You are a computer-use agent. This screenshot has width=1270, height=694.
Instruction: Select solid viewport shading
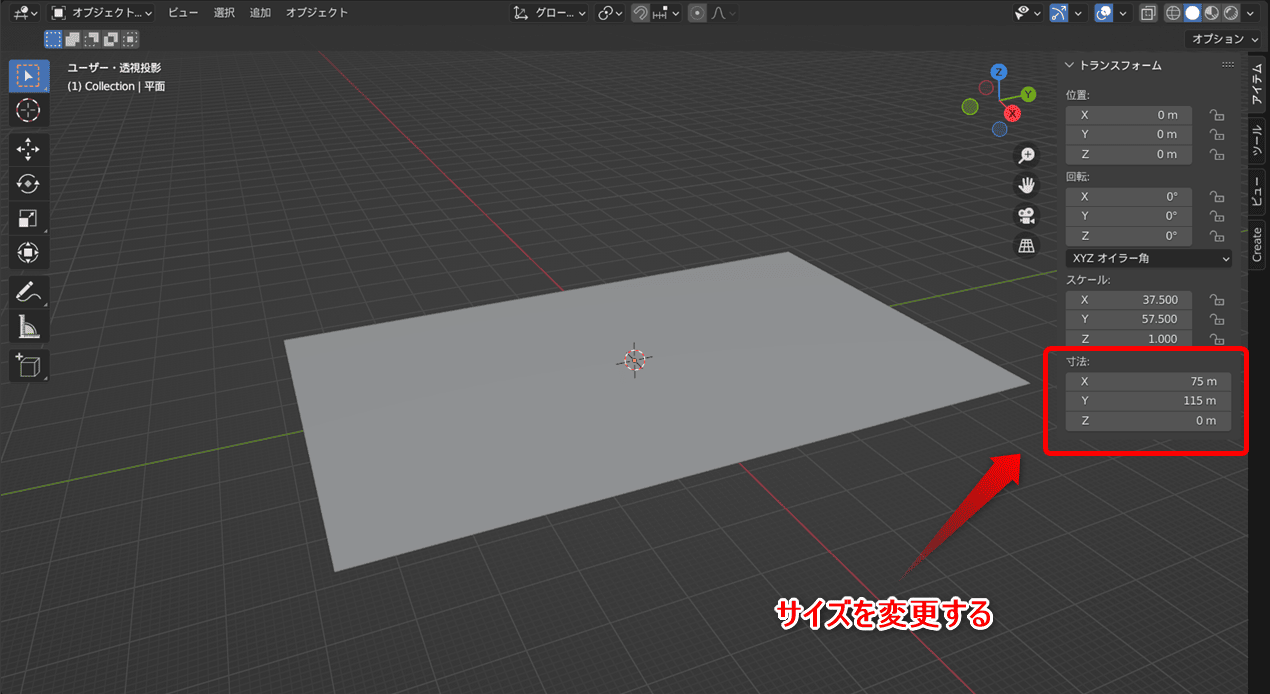(x=1192, y=13)
